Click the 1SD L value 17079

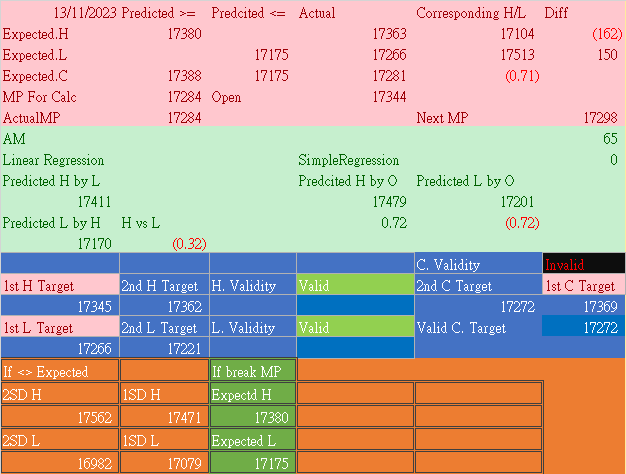coord(184,464)
